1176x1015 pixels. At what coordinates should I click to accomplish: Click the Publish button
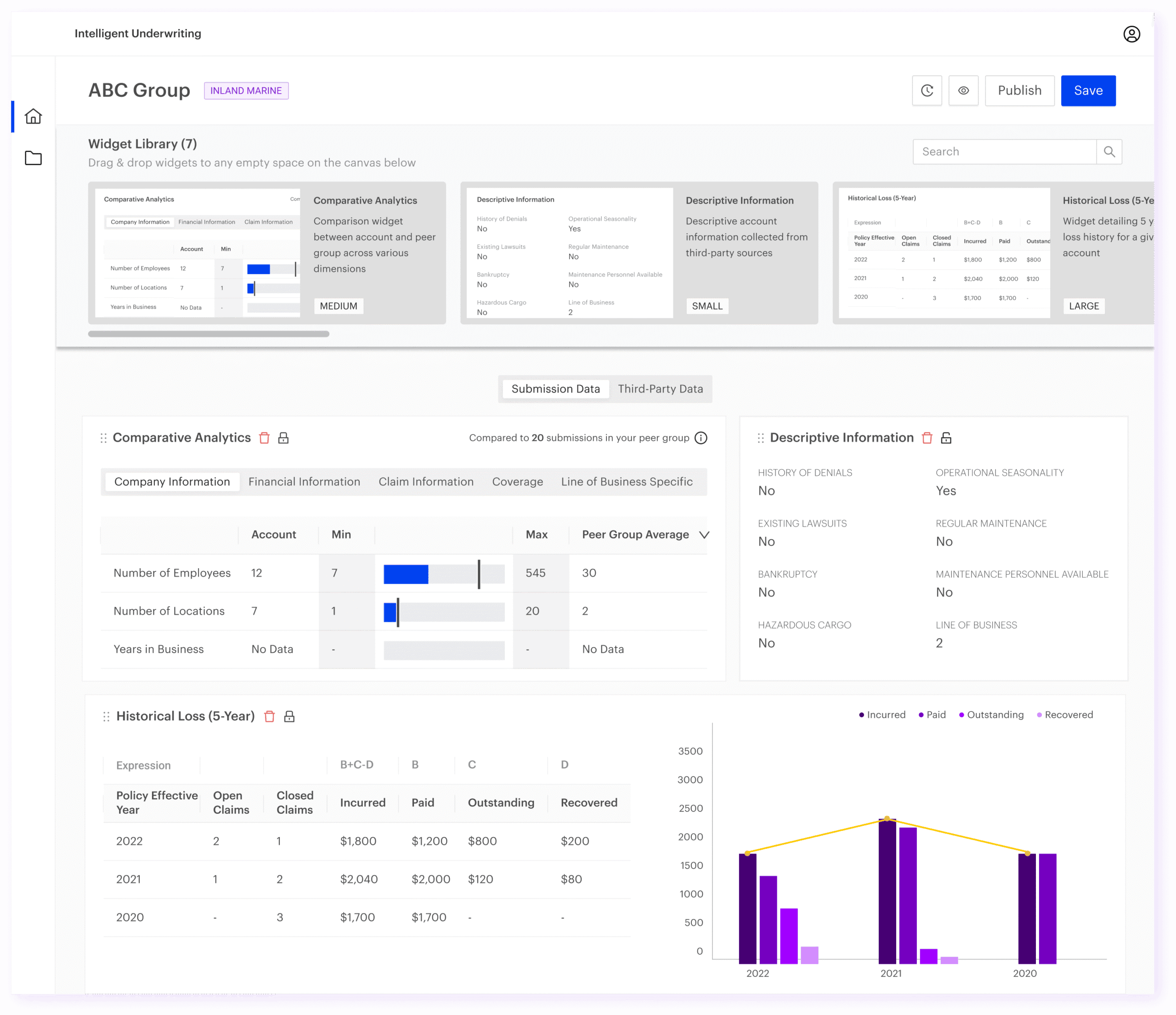pos(1019,91)
